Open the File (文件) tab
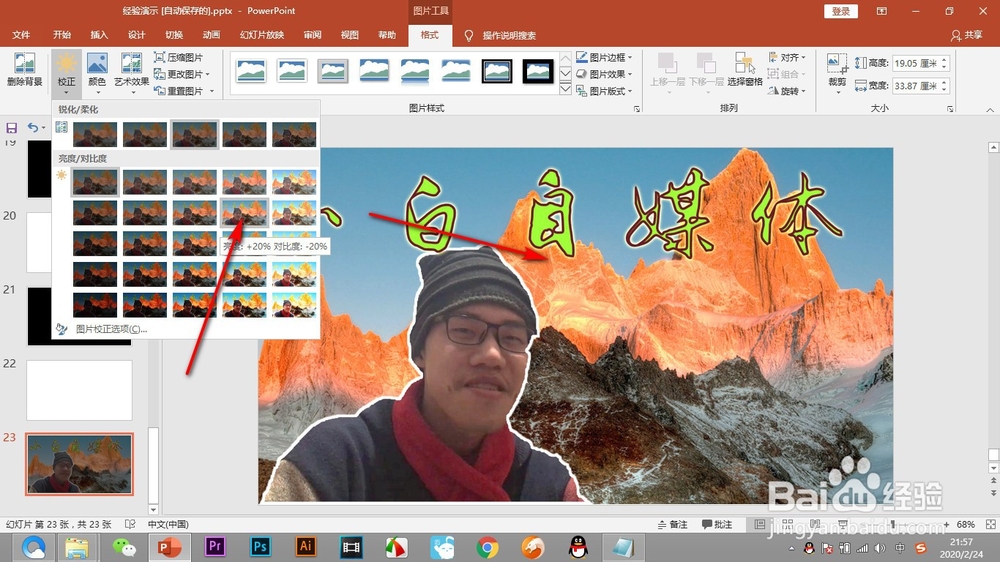The width and height of the screenshot is (1000, 562). click(x=21, y=35)
